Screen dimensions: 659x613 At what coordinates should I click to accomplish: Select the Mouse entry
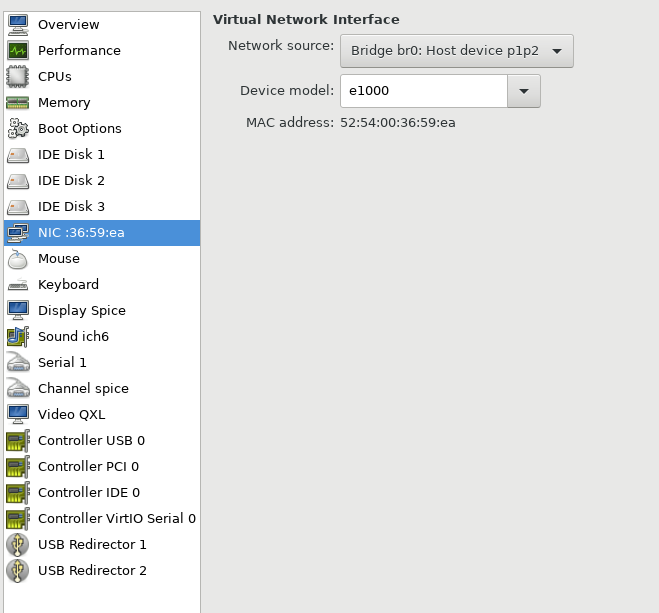pyautogui.click(x=102, y=259)
